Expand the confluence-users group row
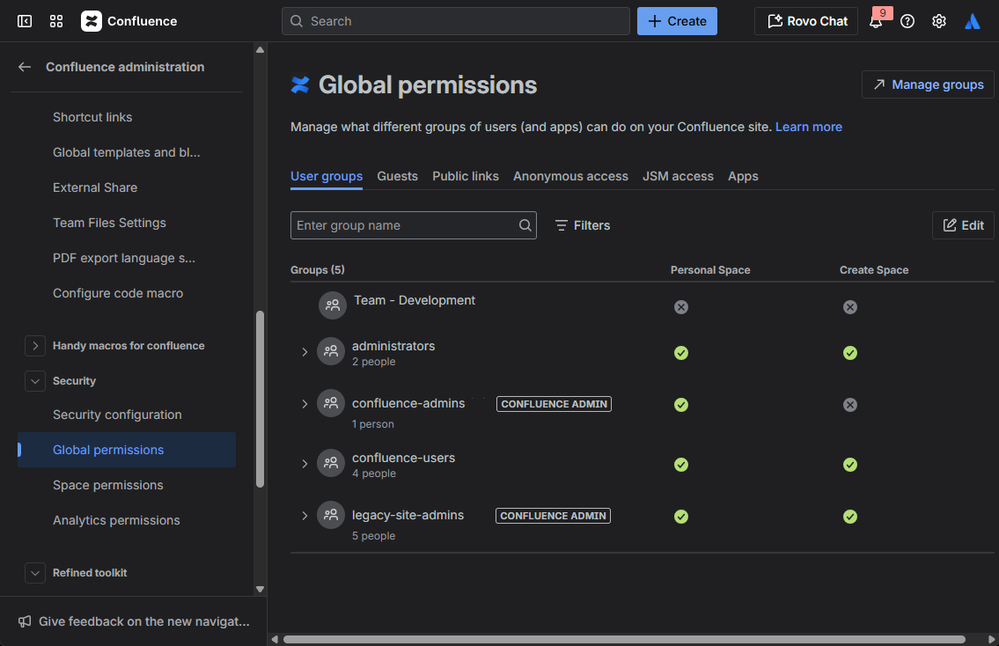 click(x=305, y=464)
